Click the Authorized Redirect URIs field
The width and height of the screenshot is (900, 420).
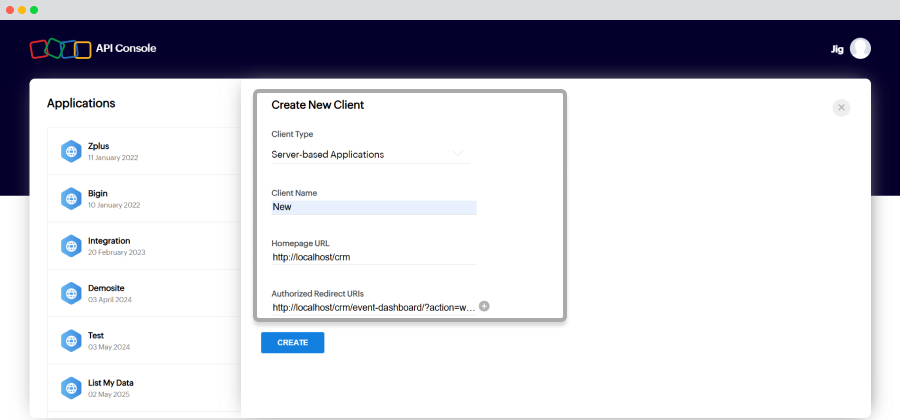pyautogui.click(x=374, y=308)
